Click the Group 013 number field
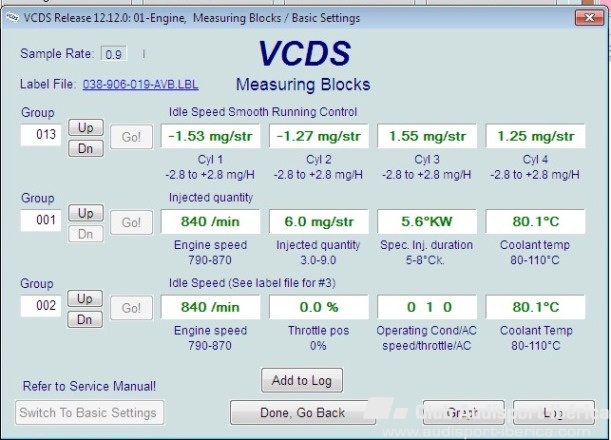Image resolution: width=611 pixels, height=440 pixels. point(40,136)
